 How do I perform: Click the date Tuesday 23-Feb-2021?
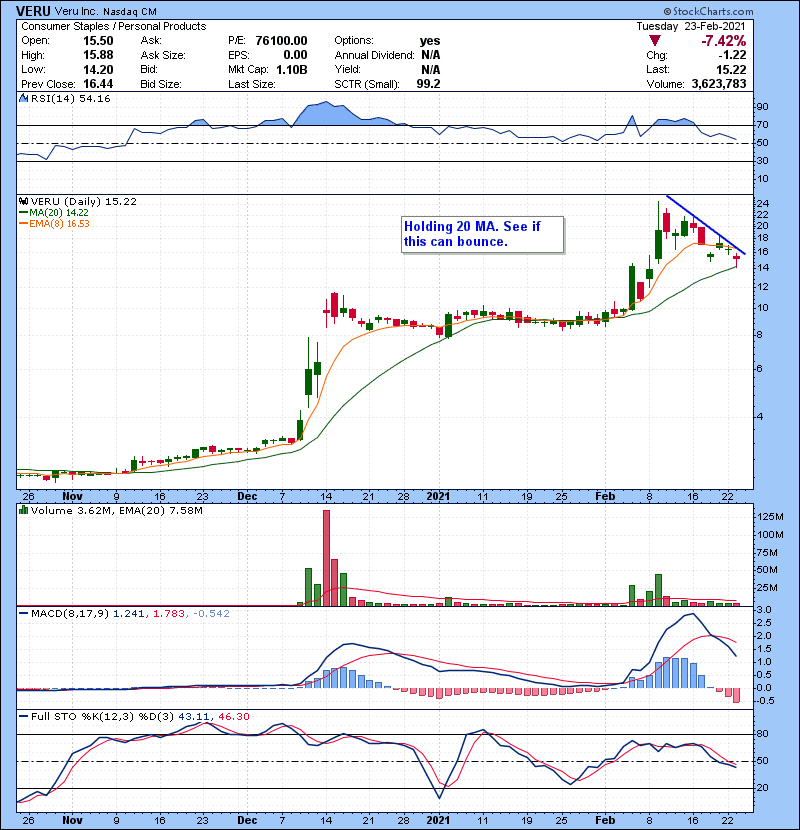pos(690,26)
